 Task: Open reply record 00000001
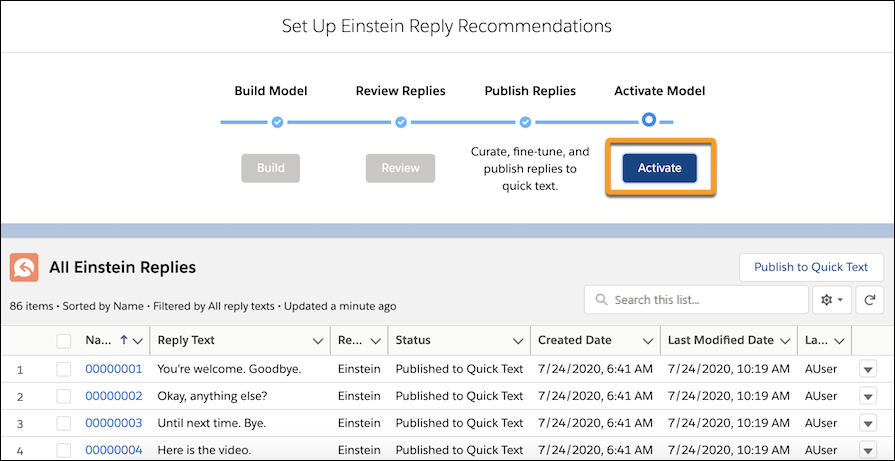point(114,369)
